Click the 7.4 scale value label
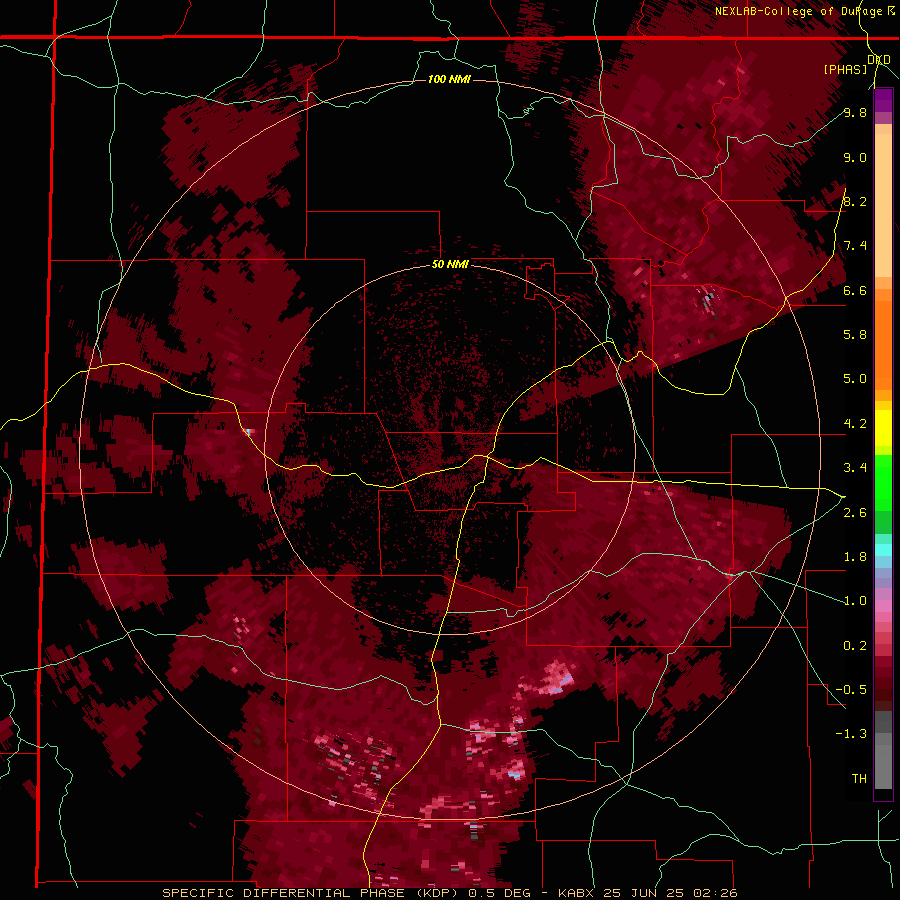Screen dimensions: 900x900 [855, 246]
